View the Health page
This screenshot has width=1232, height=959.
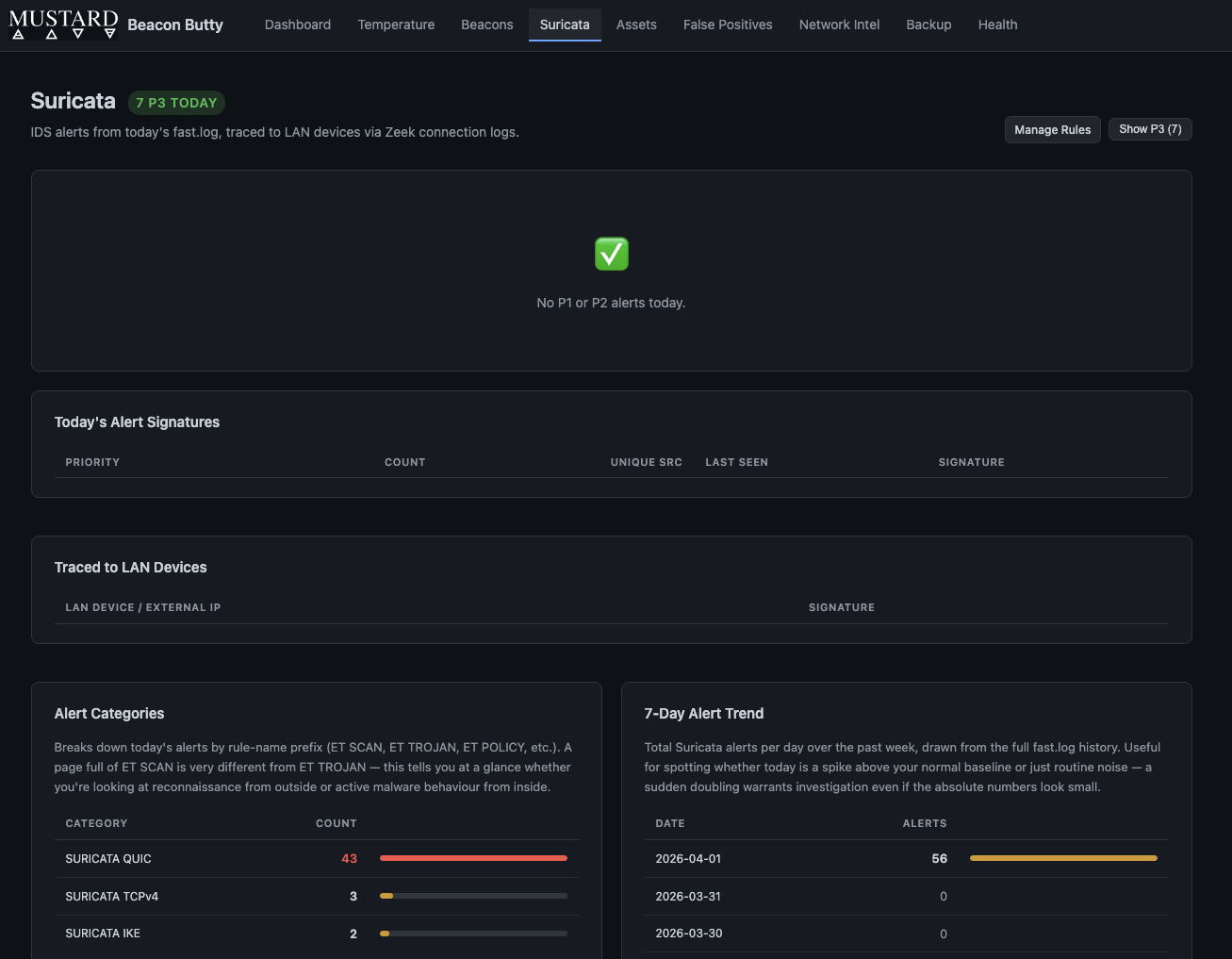coord(997,25)
